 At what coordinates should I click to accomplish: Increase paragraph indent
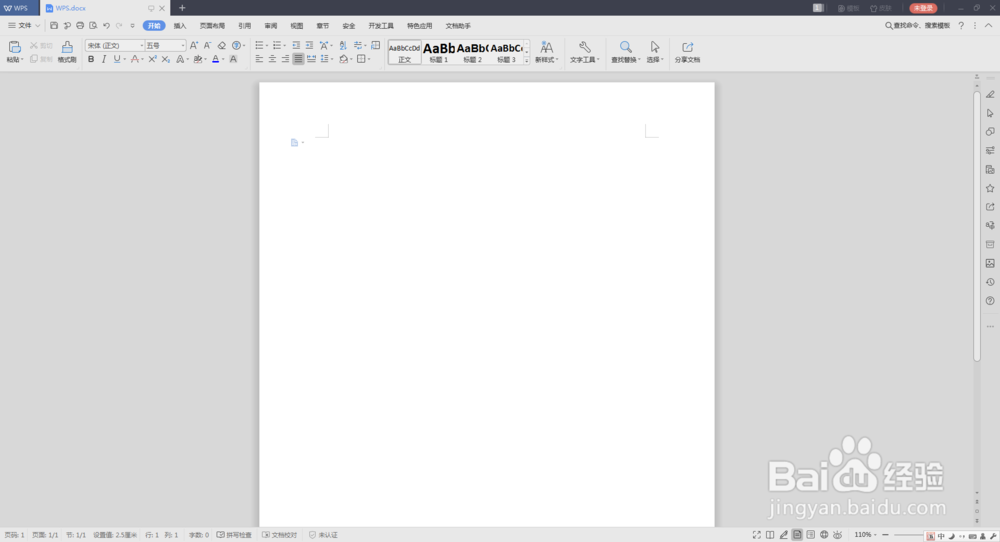[309, 45]
